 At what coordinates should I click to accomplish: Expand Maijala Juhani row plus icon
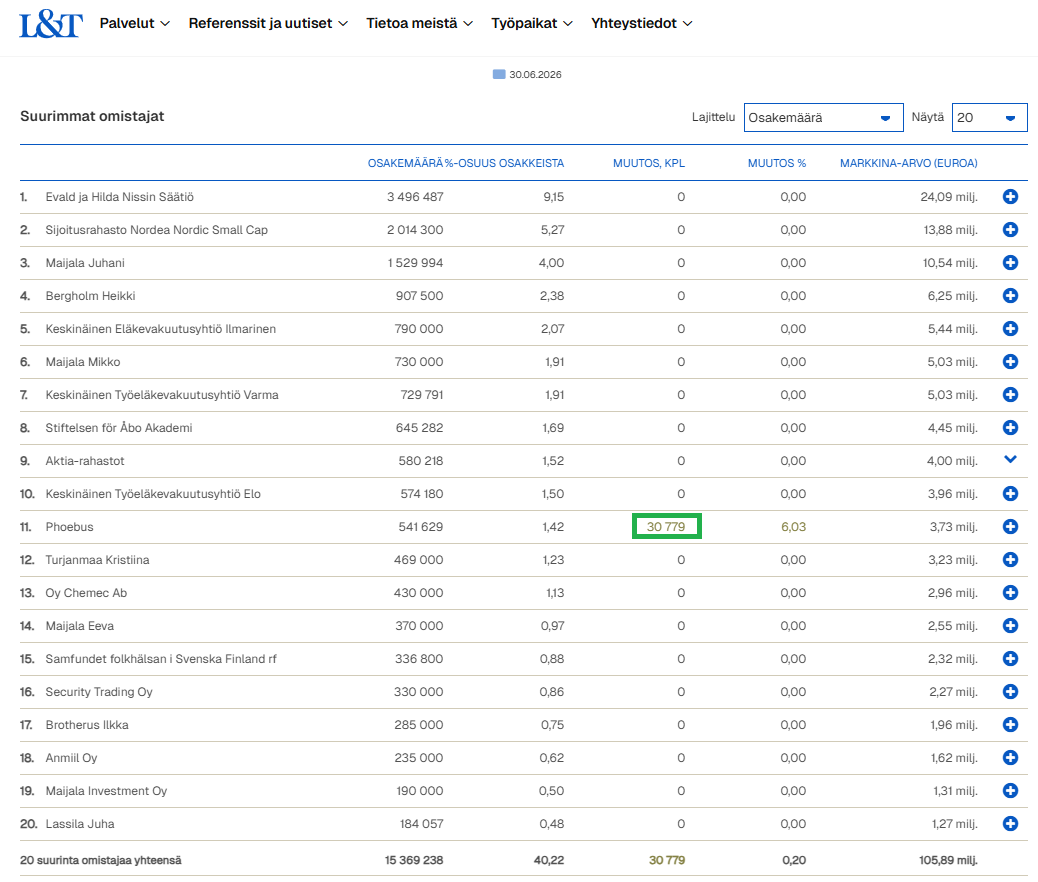[1010, 263]
